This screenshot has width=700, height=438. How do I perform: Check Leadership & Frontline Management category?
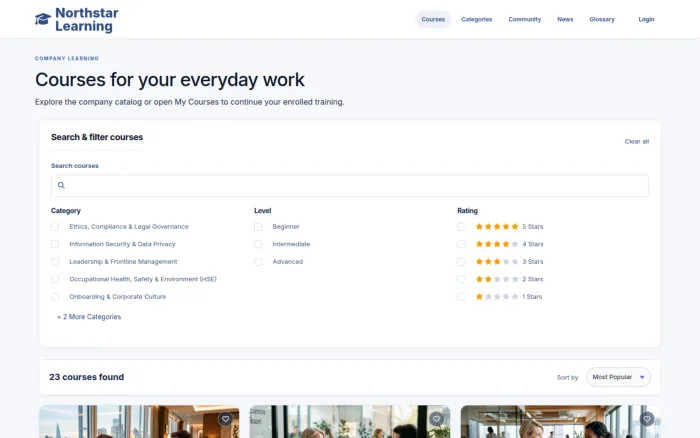[x=55, y=262]
